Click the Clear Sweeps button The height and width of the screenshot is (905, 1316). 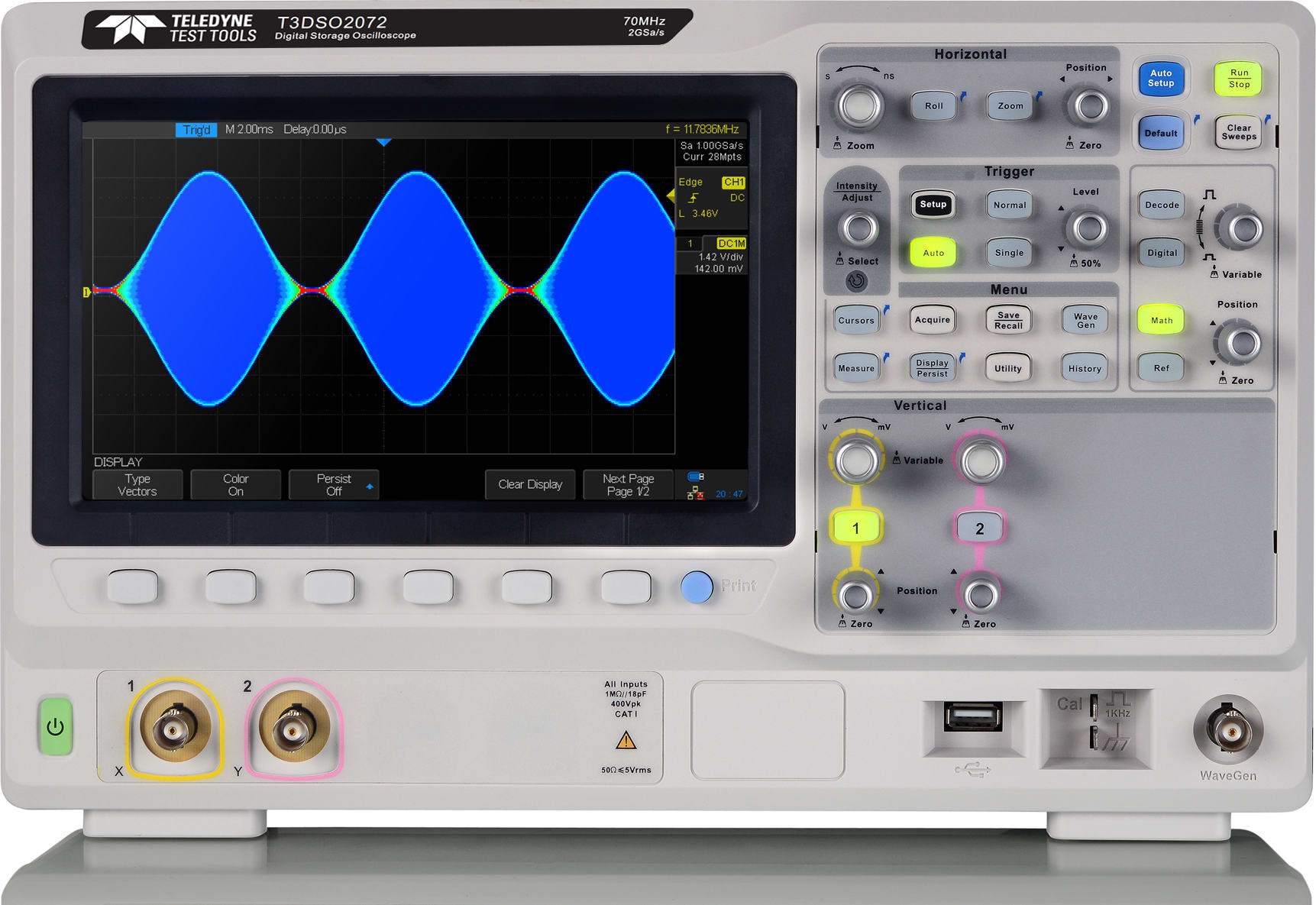pos(1239,133)
